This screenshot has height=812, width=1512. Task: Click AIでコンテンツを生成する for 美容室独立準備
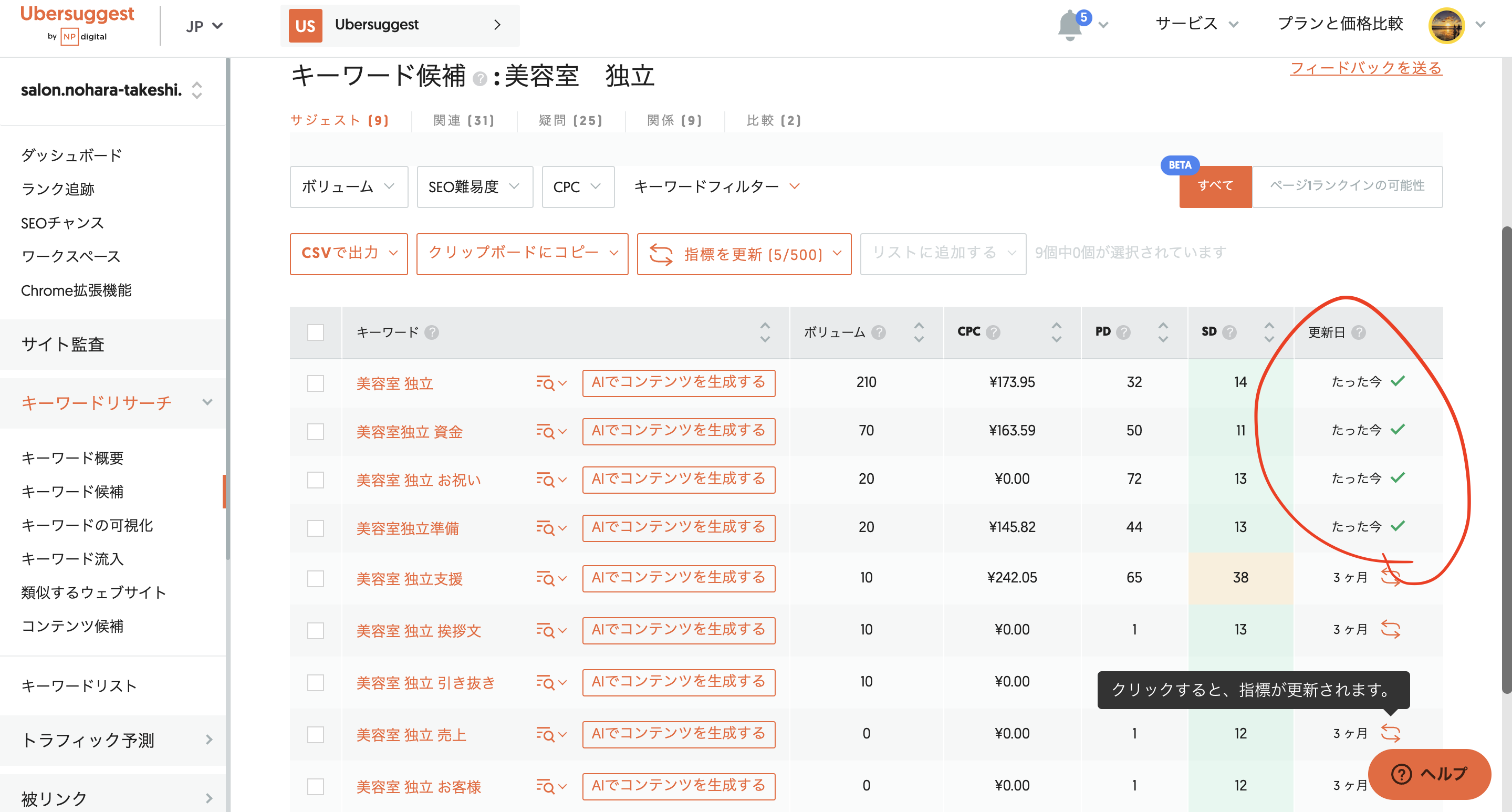(678, 527)
